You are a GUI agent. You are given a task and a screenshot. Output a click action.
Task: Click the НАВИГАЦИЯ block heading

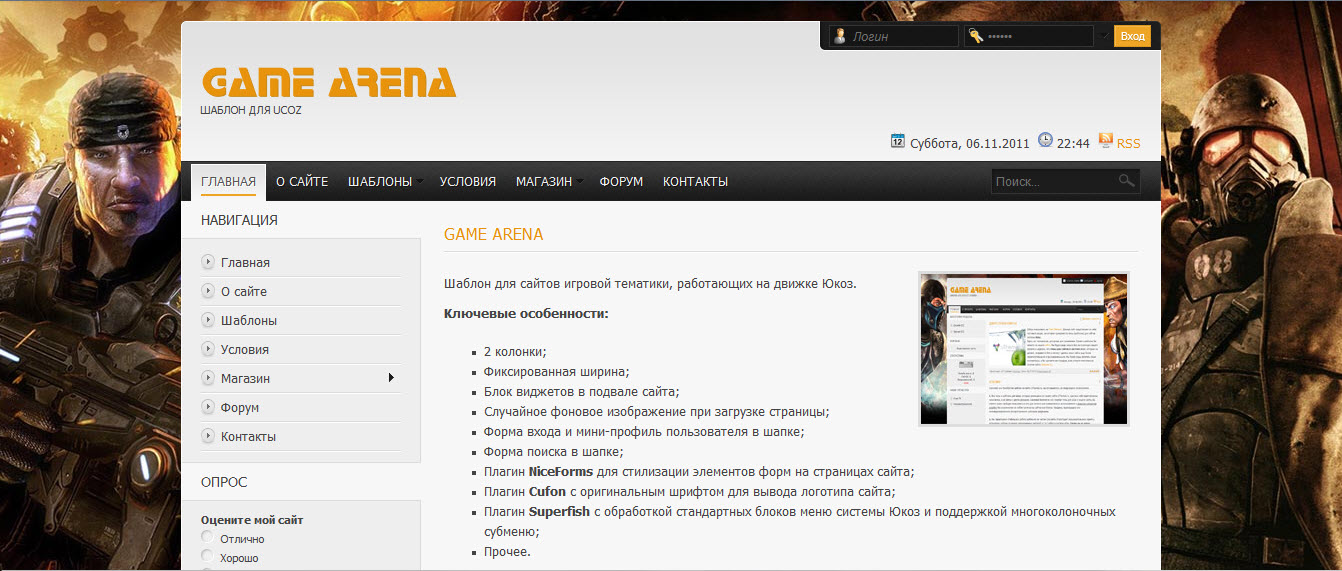(x=239, y=220)
